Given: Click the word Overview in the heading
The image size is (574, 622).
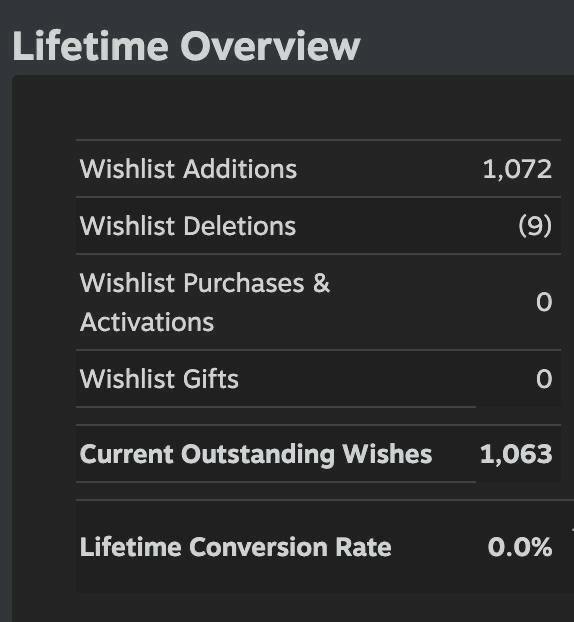Looking at the screenshot, I should pos(270,46).
